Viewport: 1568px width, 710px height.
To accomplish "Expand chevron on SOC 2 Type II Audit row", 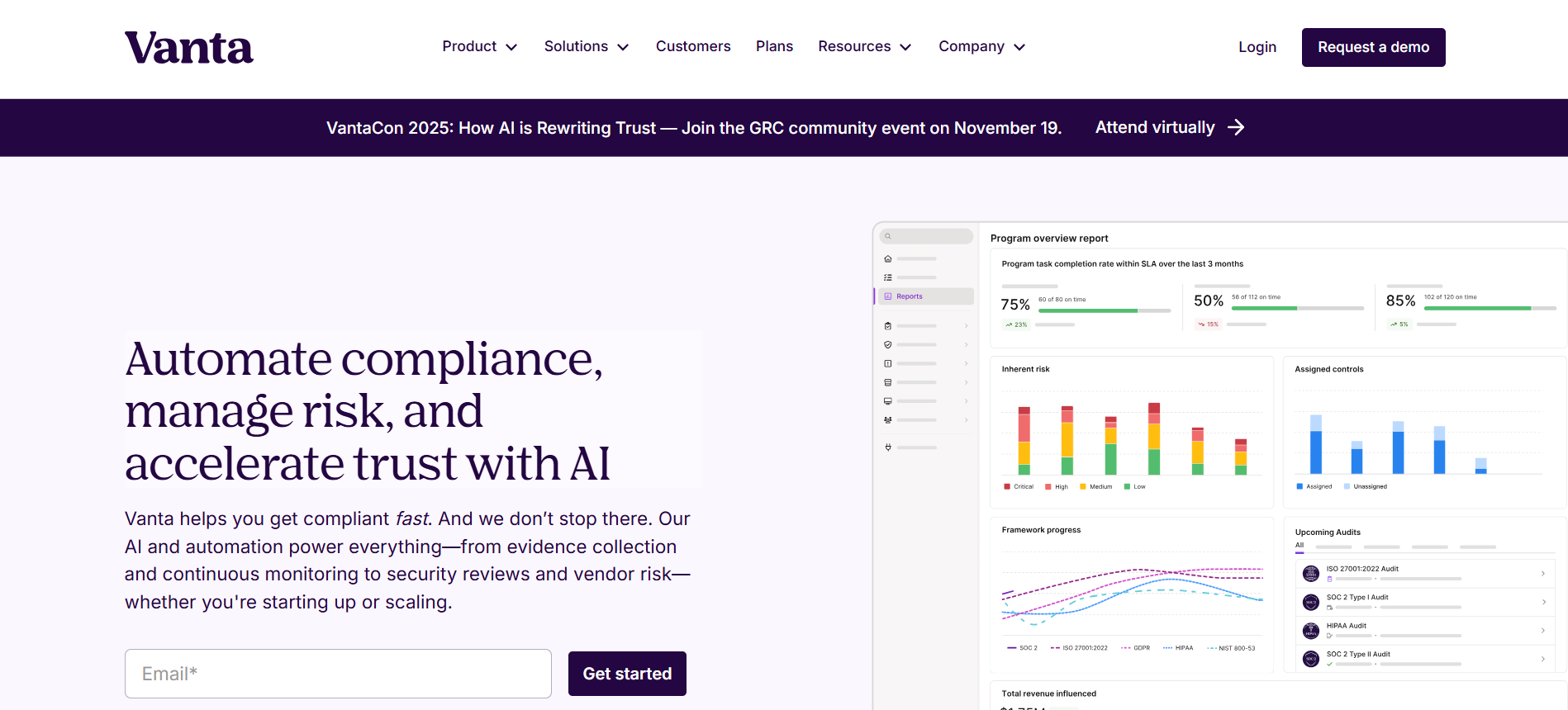I will click(x=1543, y=659).
